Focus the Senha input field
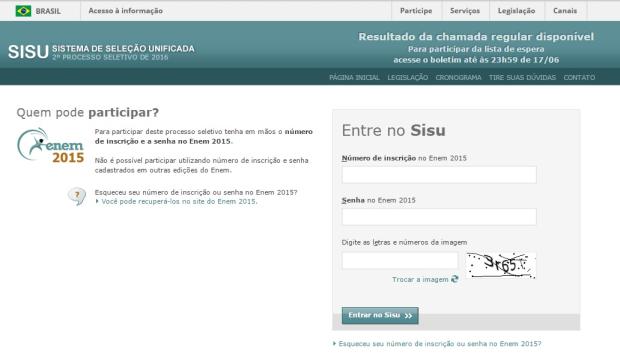This screenshot has width=620, height=363. 439,217
